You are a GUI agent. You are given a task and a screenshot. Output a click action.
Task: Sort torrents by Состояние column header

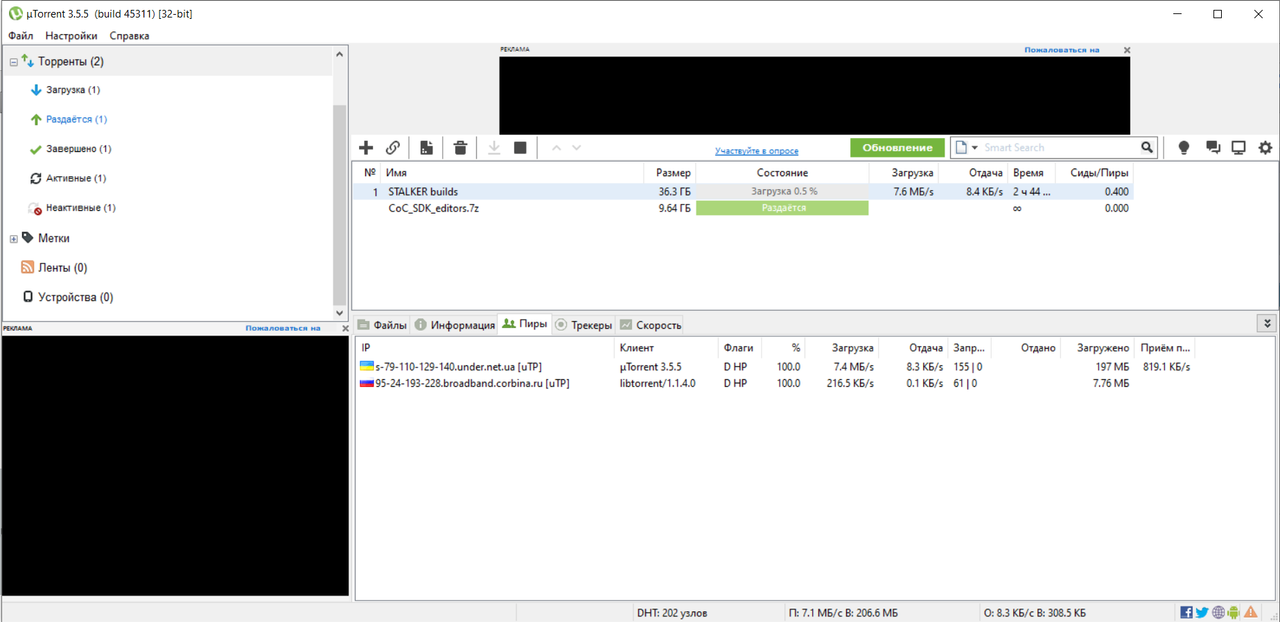click(x=782, y=173)
